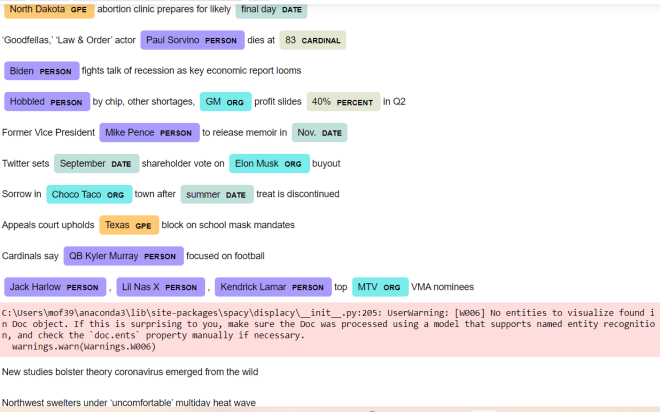Click the 'town after' text

(x=155, y=194)
